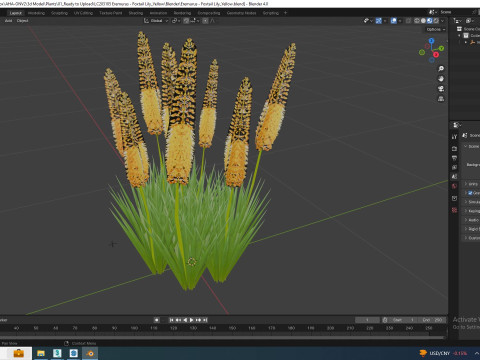Open the Global transform orientation dropdown
Image resolution: width=480 pixels, height=360 pixels.
[x=156, y=21]
